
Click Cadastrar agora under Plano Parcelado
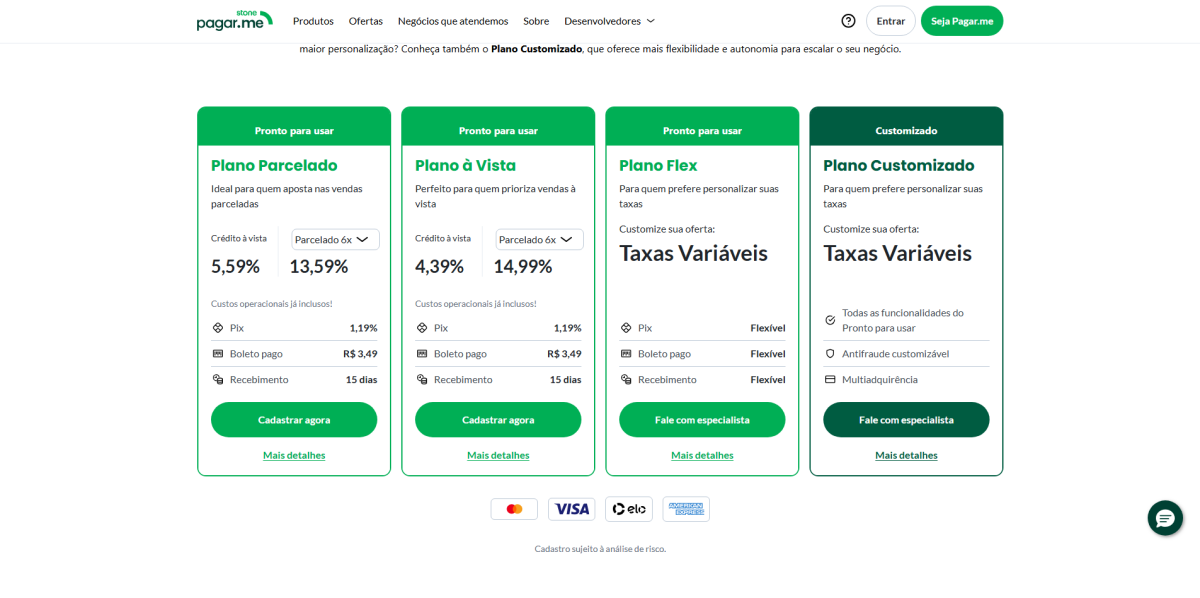pyautogui.click(x=294, y=420)
